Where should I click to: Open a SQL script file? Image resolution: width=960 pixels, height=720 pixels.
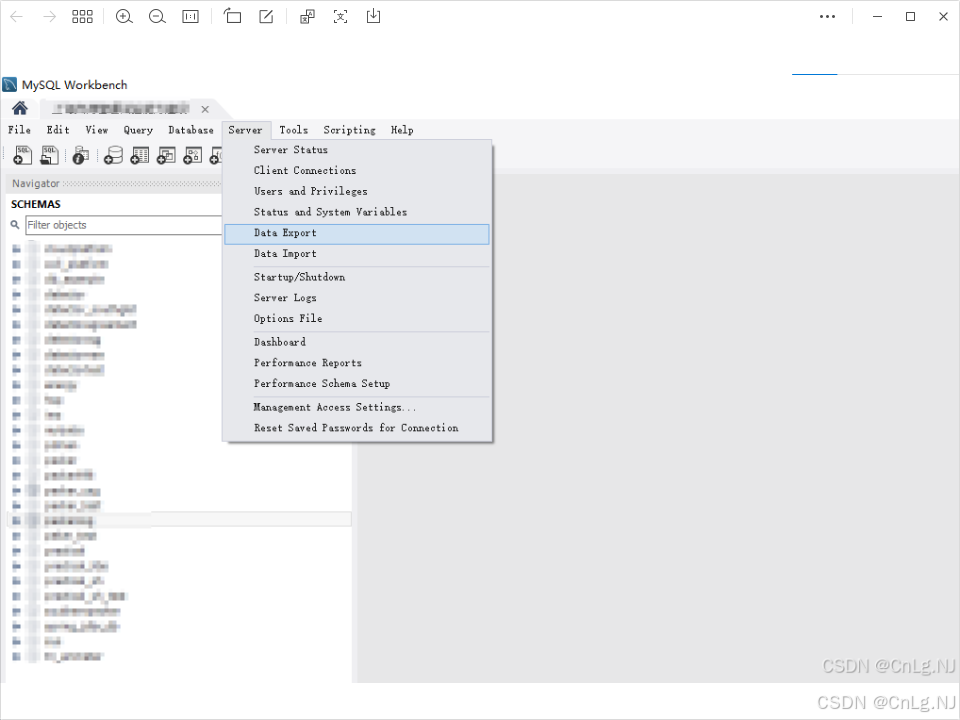(49, 155)
